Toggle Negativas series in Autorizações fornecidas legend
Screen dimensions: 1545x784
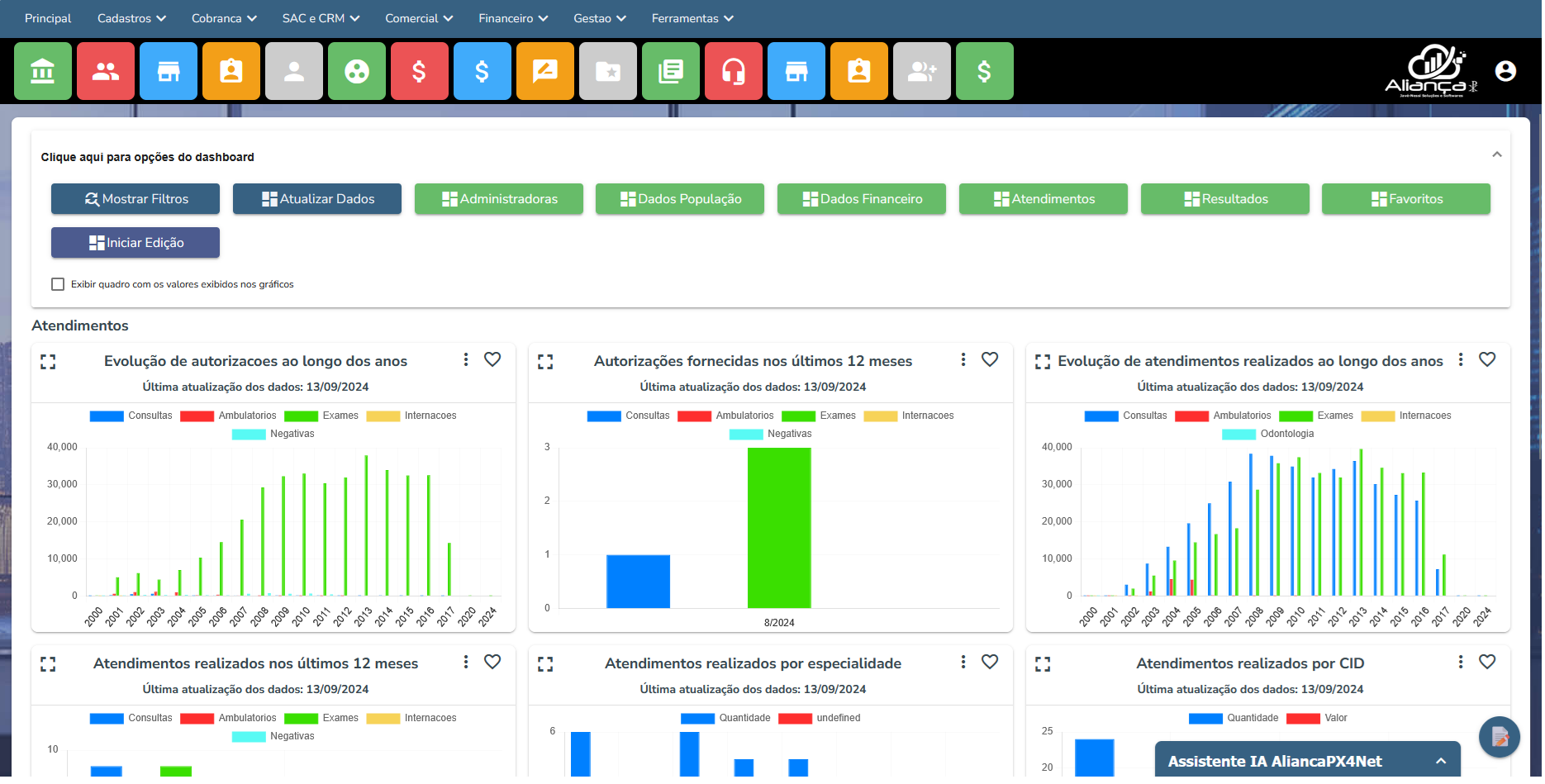click(x=771, y=434)
